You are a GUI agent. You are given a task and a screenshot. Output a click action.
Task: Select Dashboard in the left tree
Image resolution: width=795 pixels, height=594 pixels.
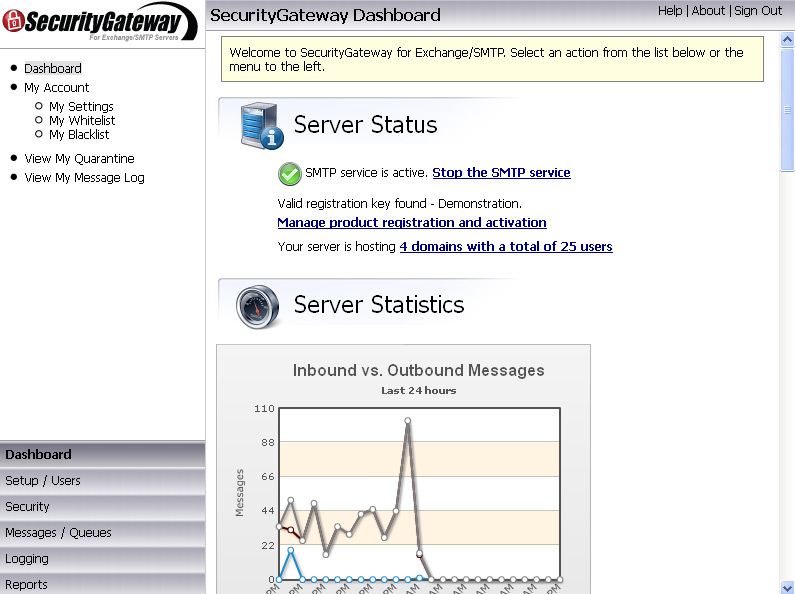(53, 68)
